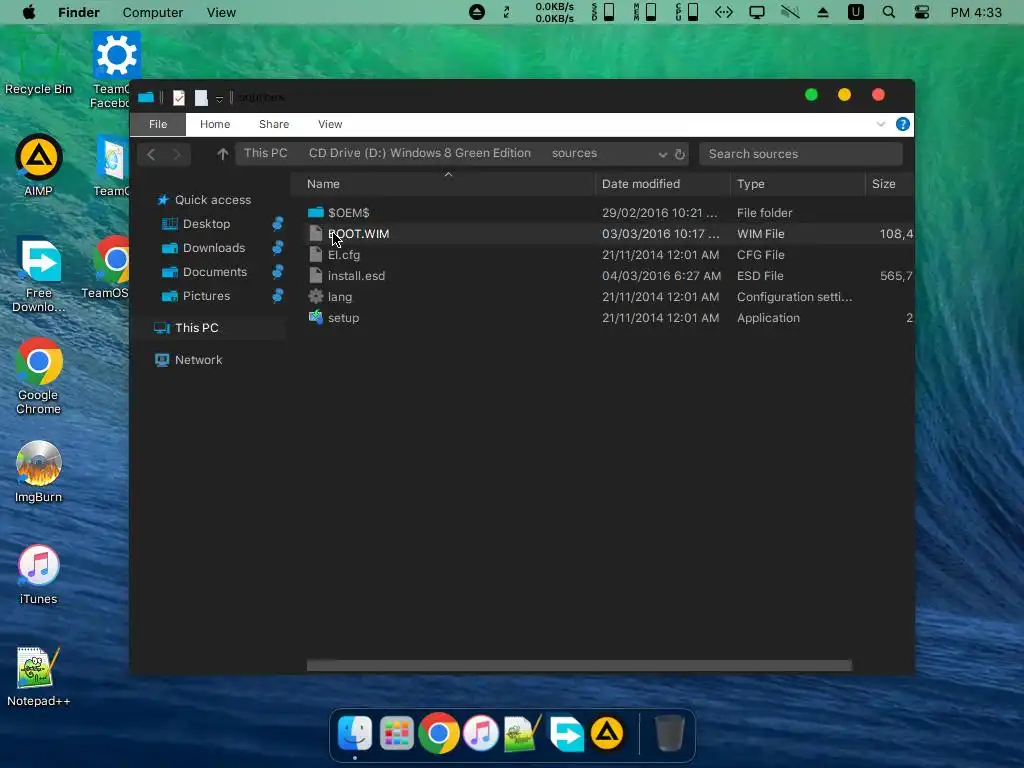
Task: Open the Finder menu in menu bar
Action: point(78,12)
